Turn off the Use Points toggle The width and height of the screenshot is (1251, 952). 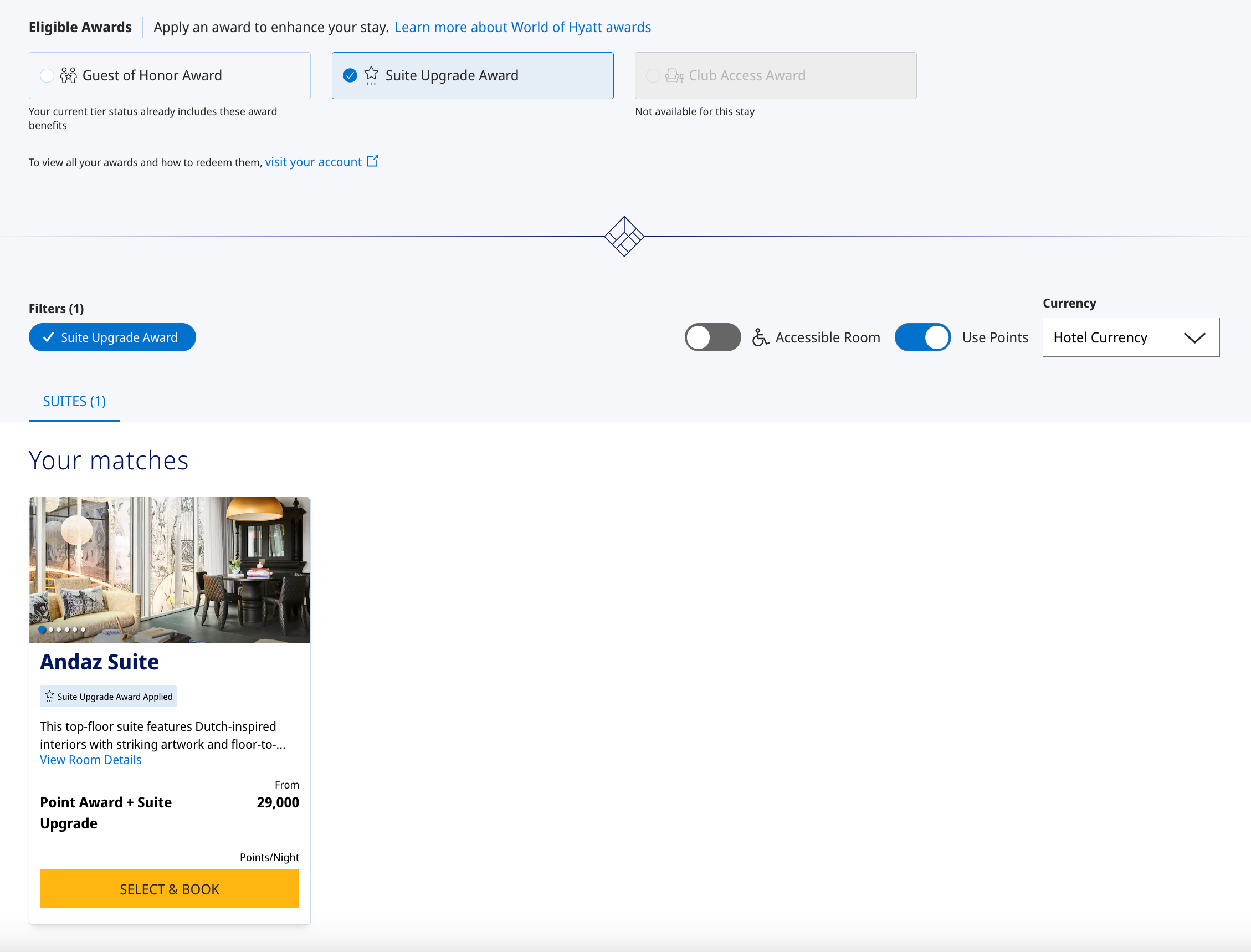point(922,337)
